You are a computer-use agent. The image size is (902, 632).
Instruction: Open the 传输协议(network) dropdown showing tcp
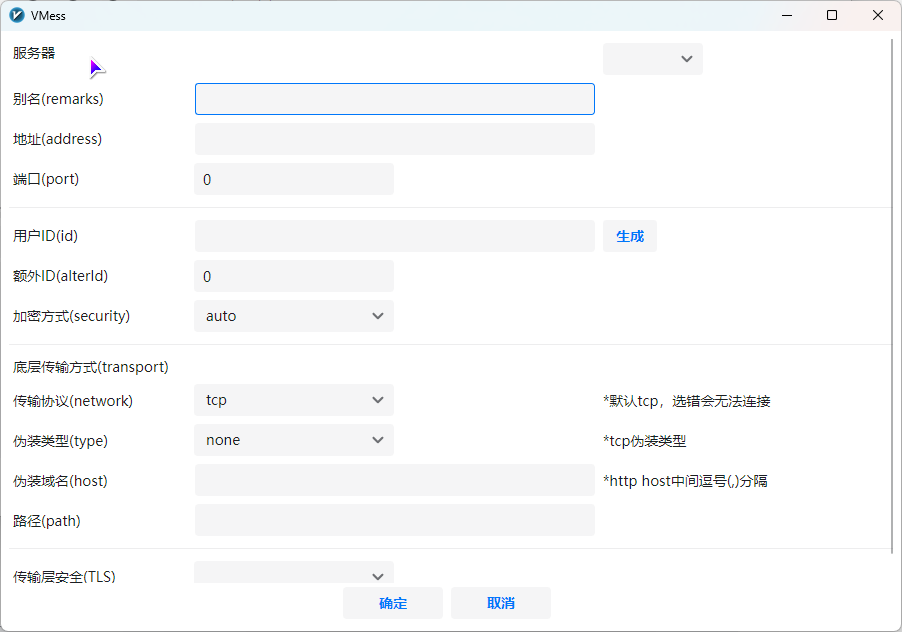[x=294, y=400]
